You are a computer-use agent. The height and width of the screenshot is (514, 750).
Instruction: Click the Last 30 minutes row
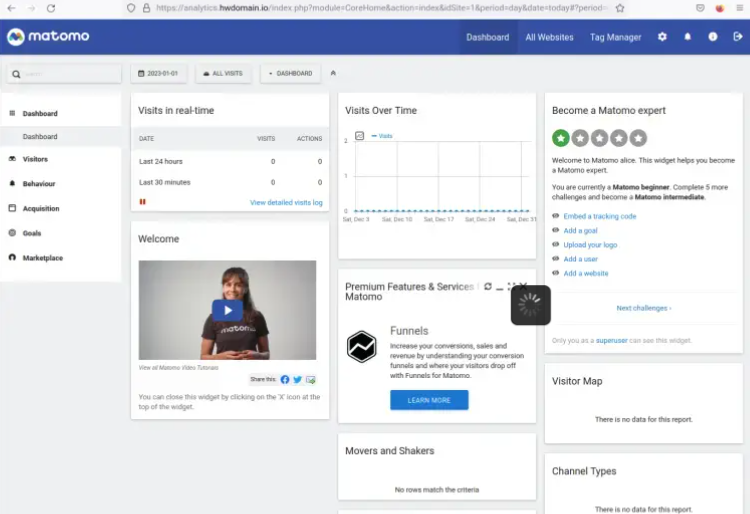tap(230, 183)
